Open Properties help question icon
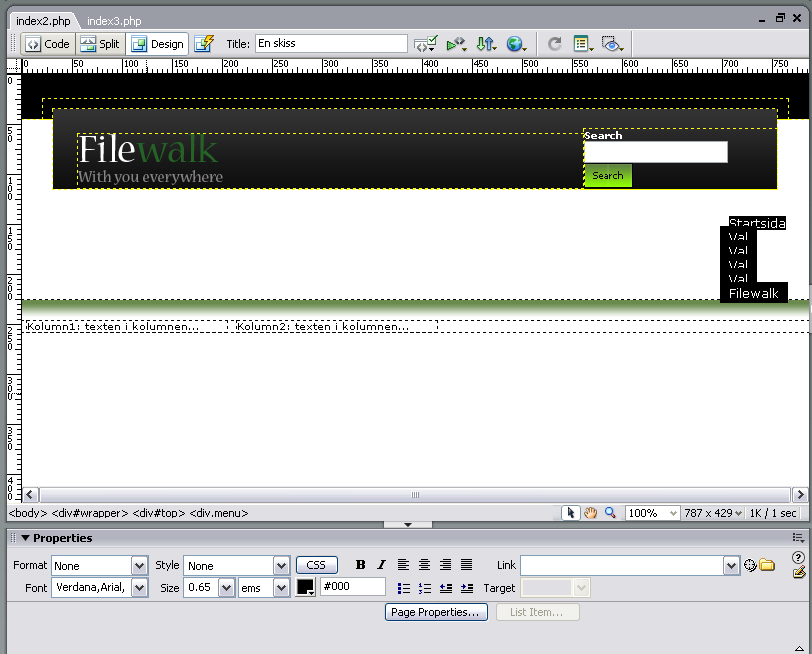Image resolution: width=812 pixels, height=654 pixels. tap(798, 557)
